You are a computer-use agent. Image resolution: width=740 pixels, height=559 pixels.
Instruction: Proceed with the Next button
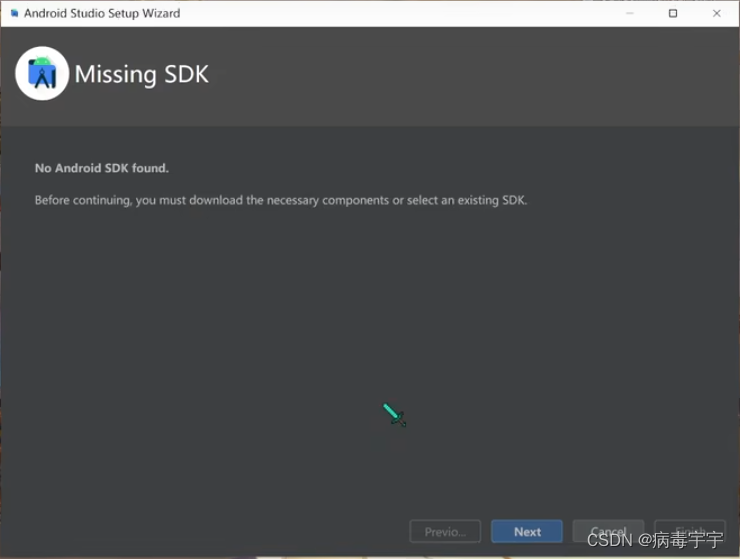(527, 532)
